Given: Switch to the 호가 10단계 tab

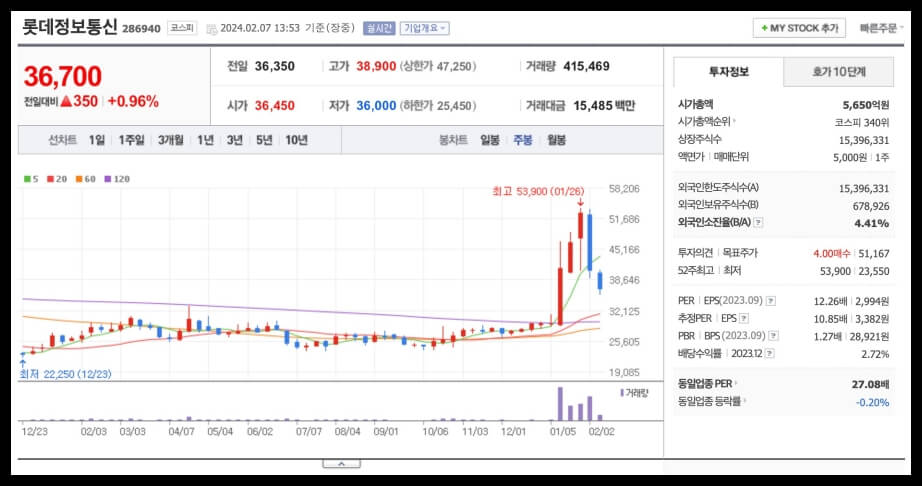Looking at the screenshot, I should 839,72.
